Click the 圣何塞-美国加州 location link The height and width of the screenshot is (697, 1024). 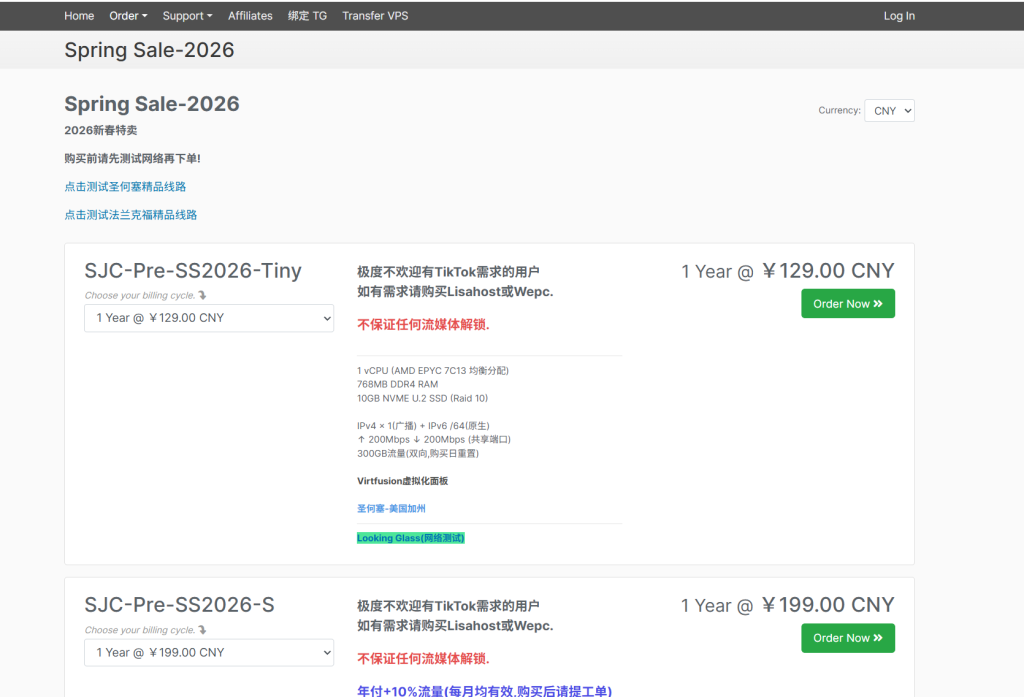click(x=391, y=509)
